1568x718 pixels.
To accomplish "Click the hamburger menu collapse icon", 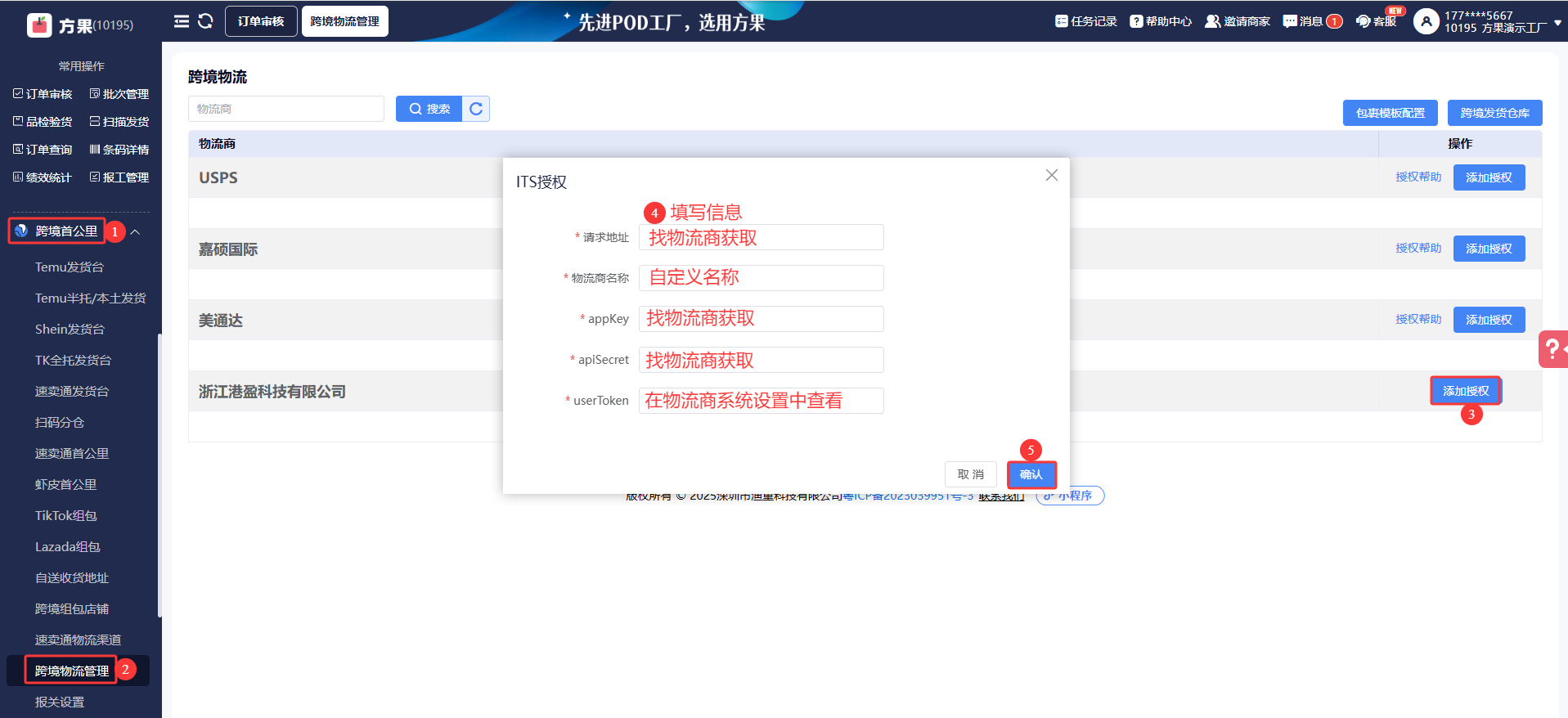I will coord(181,21).
